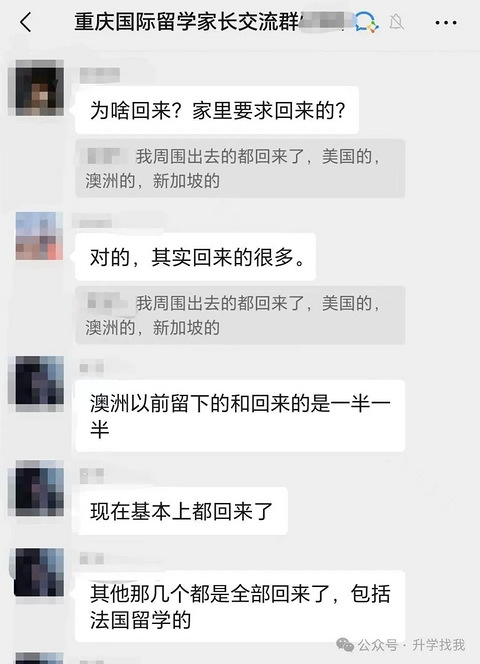The height and width of the screenshot is (664, 480).
Task: Tap the back arrow in chat header
Action: pos(25,22)
